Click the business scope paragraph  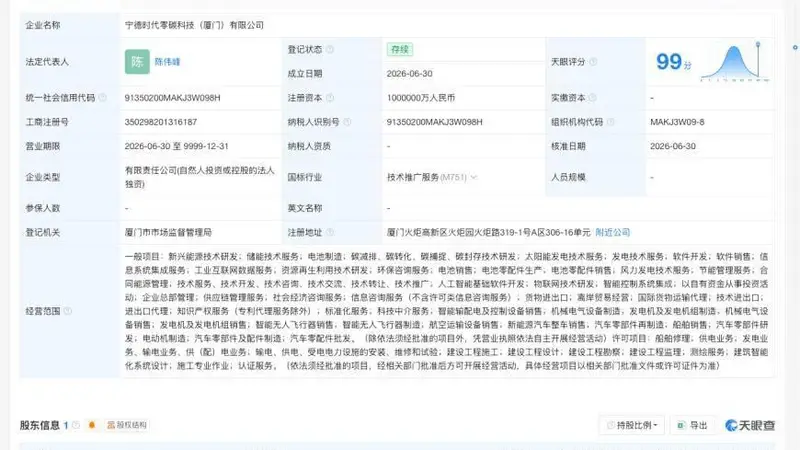[446, 311]
